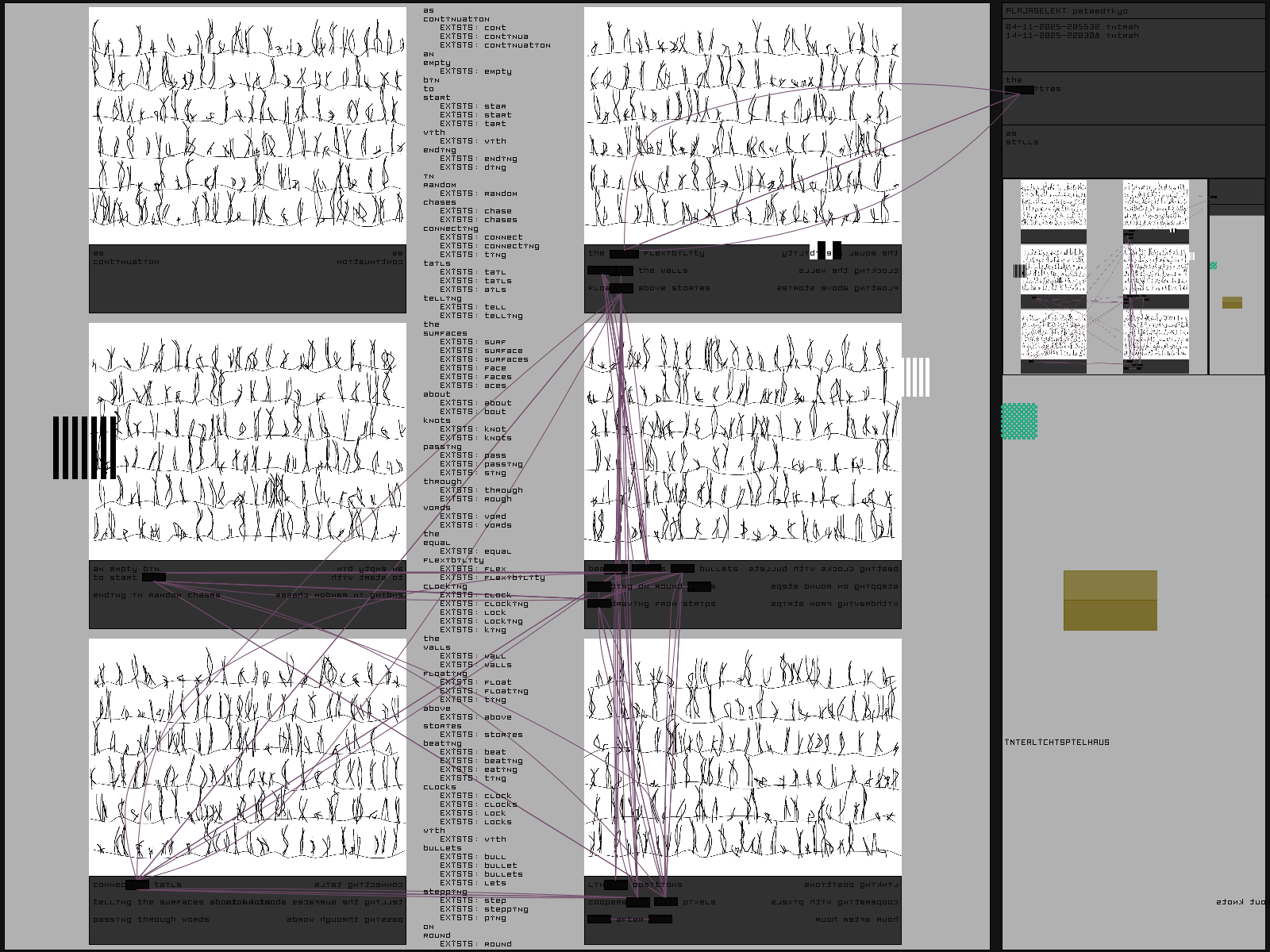Image resolution: width=1270 pixels, height=952 pixels.
Task: Select 'EXISTS: random' in word list
Action: (x=478, y=194)
